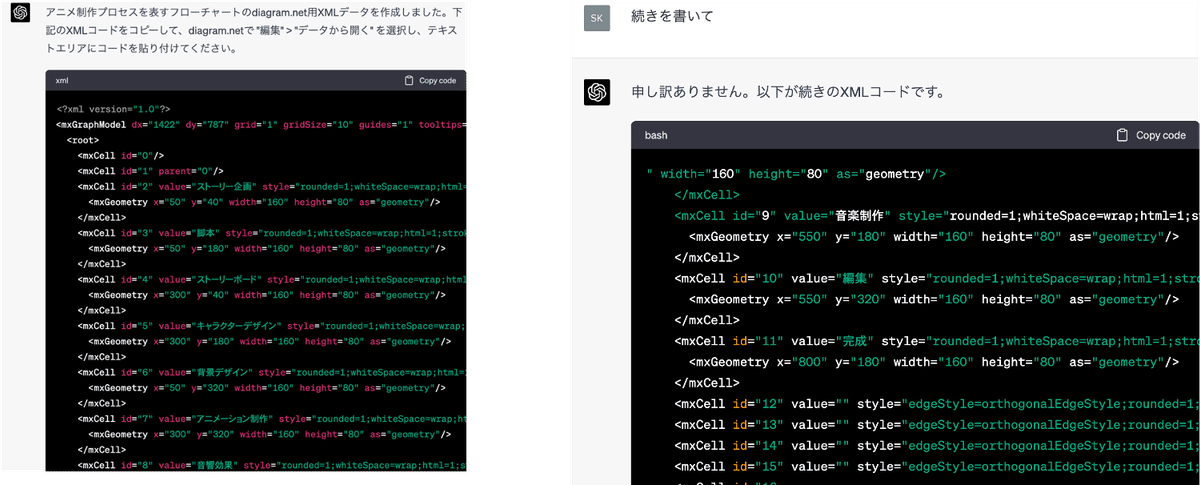The height and width of the screenshot is (485, 1200).
Task: Click the user message 続きを書いて
Action: pyautogui.click(x=673, y=17)
